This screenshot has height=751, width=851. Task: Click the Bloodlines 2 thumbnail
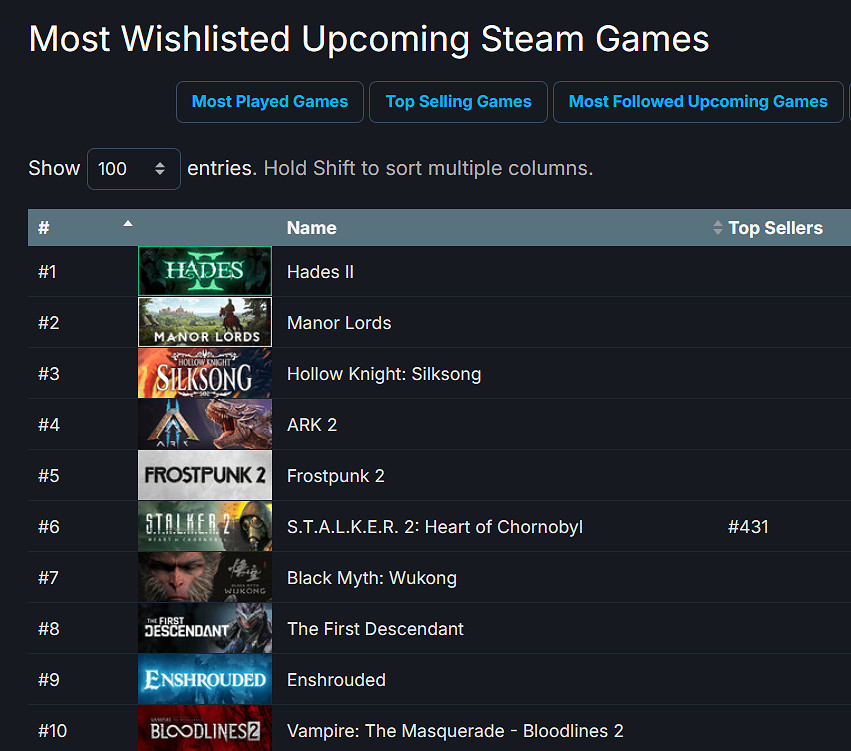204,729
